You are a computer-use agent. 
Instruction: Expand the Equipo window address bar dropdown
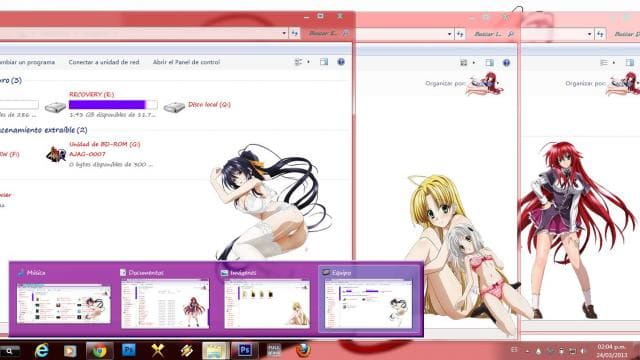(284, 33)
